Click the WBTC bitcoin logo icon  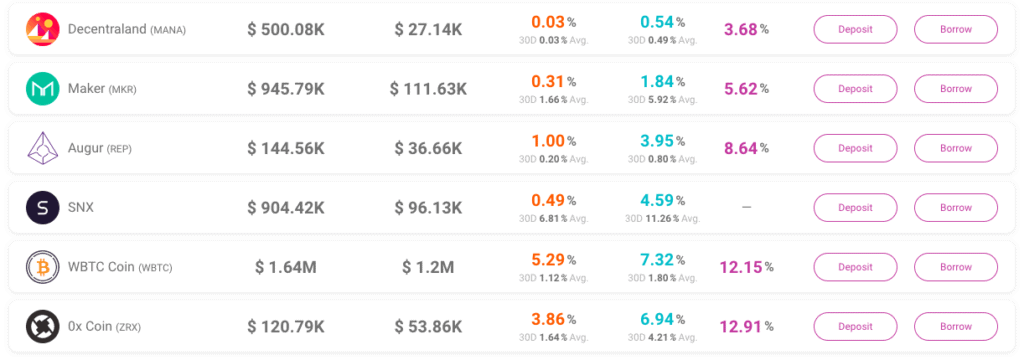(x=42, y=267)
